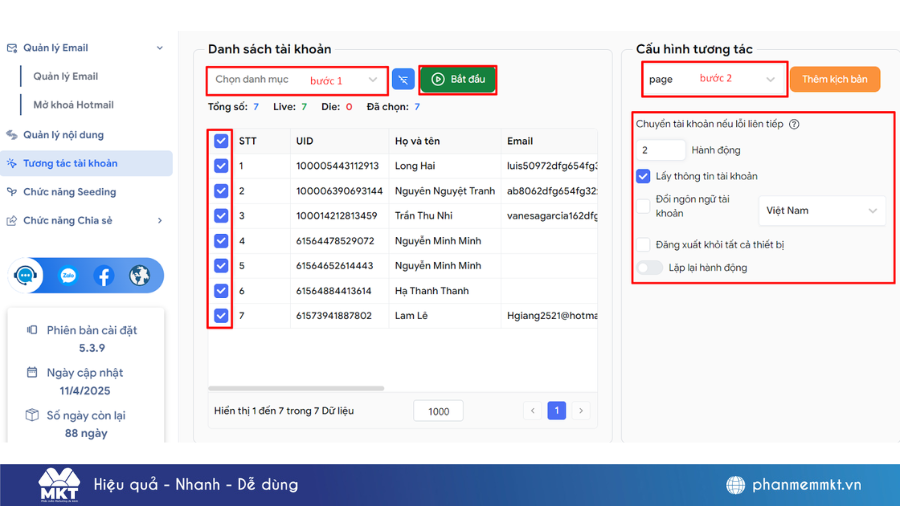Screen dimensions: 900x506
Task: Enable Đăng xuất khỏi tất cả thiết bị
Action: tap(643, 244)
